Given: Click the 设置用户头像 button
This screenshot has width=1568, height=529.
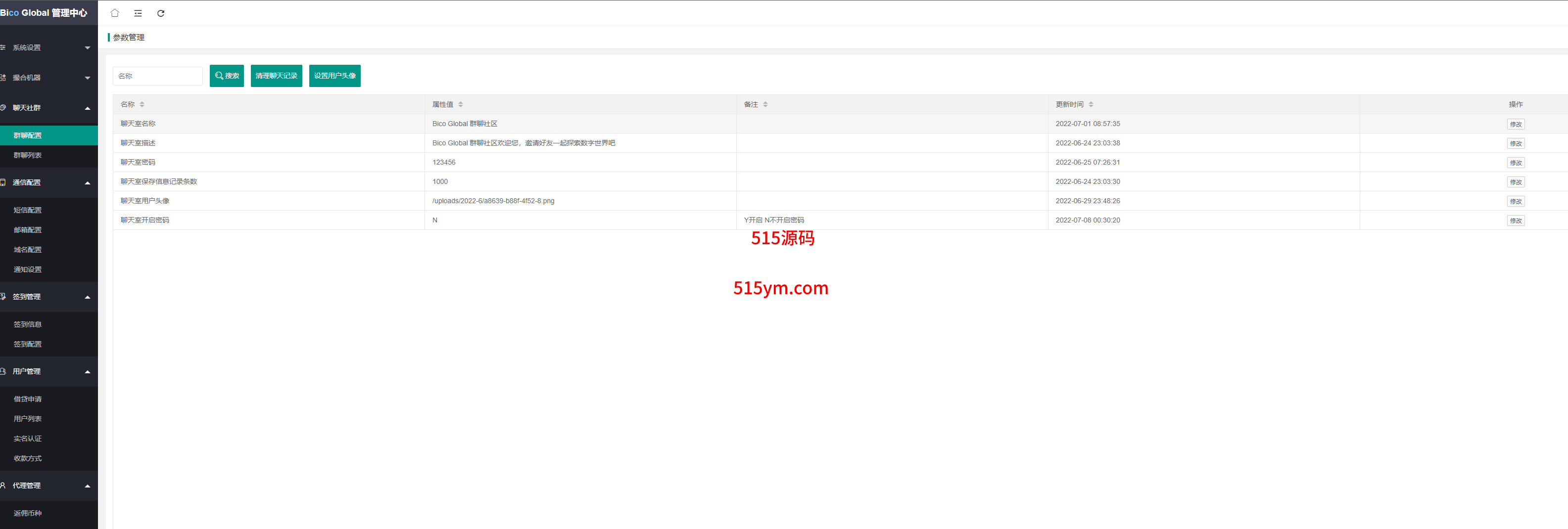Looking at the screenshot, I should coord(335,76).
